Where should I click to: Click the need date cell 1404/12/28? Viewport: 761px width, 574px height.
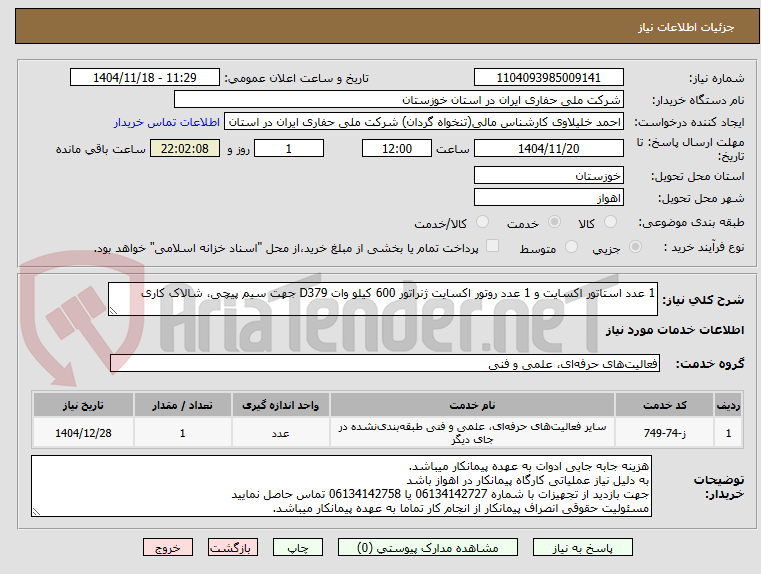click(83, 433)
